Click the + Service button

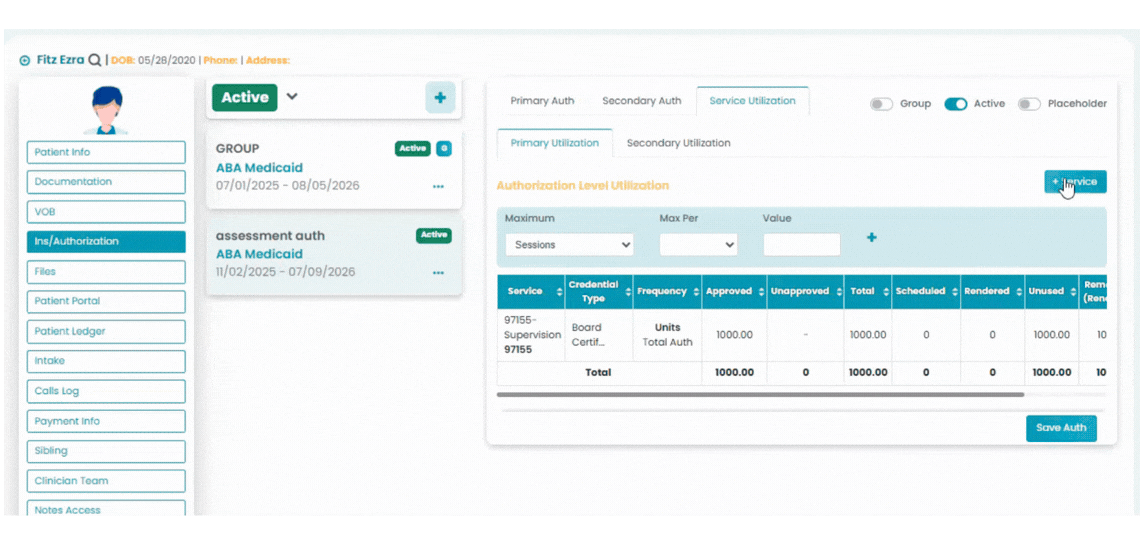(1075, 182)
